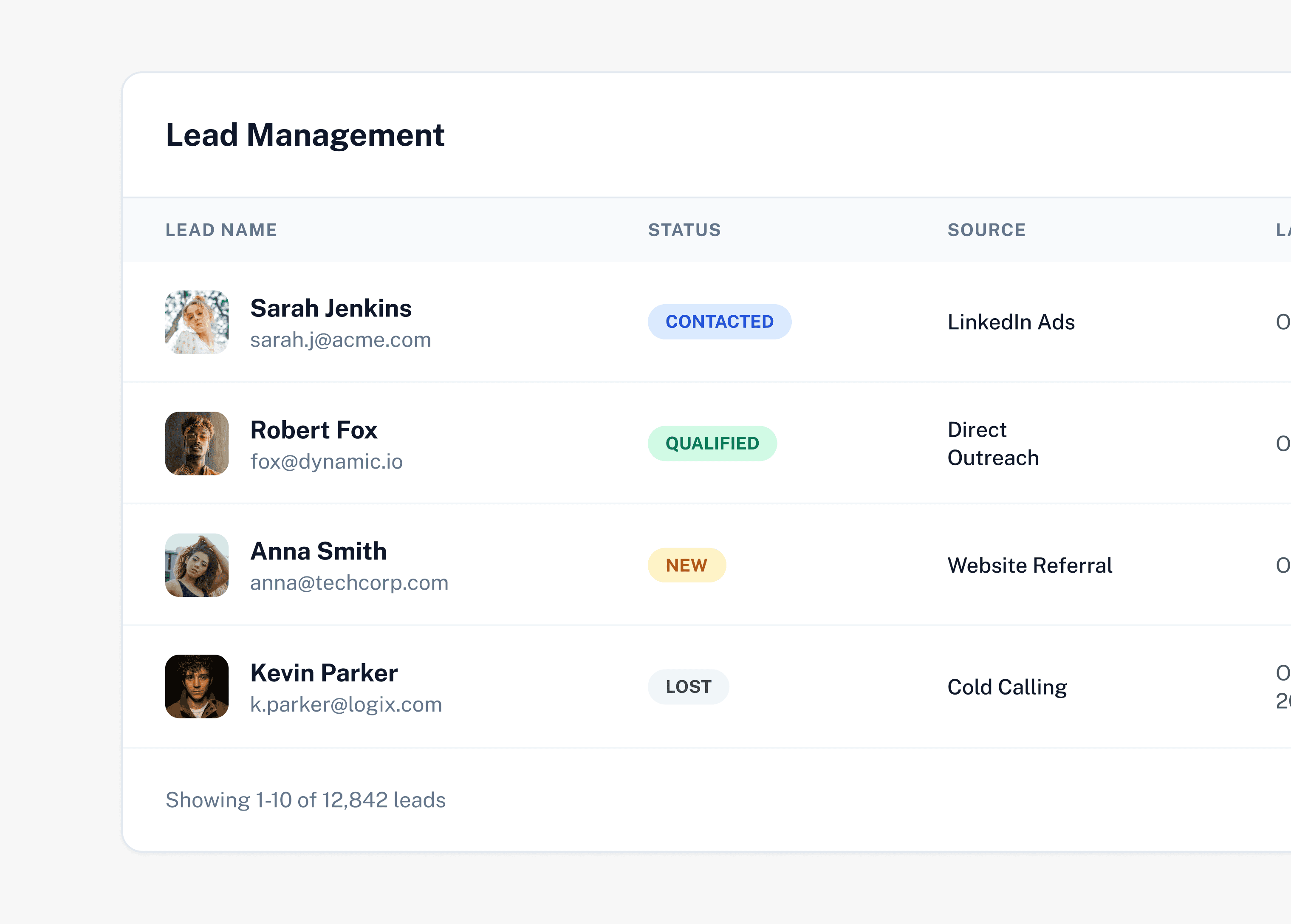
Task: Open the Anna Smith lead name
Action: click(318, 551)
